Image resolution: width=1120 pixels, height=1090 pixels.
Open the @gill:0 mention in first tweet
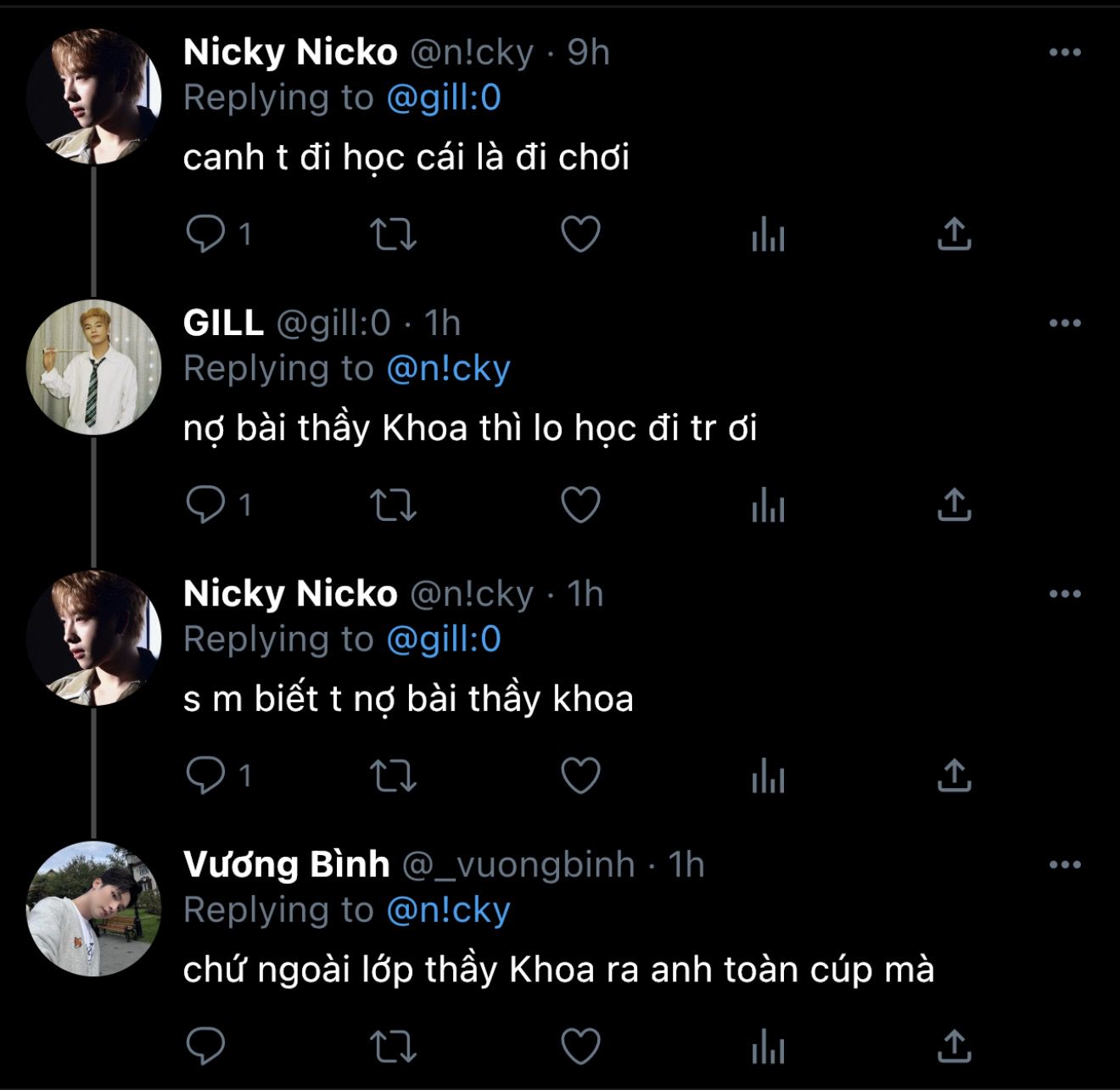coord(444,98)
